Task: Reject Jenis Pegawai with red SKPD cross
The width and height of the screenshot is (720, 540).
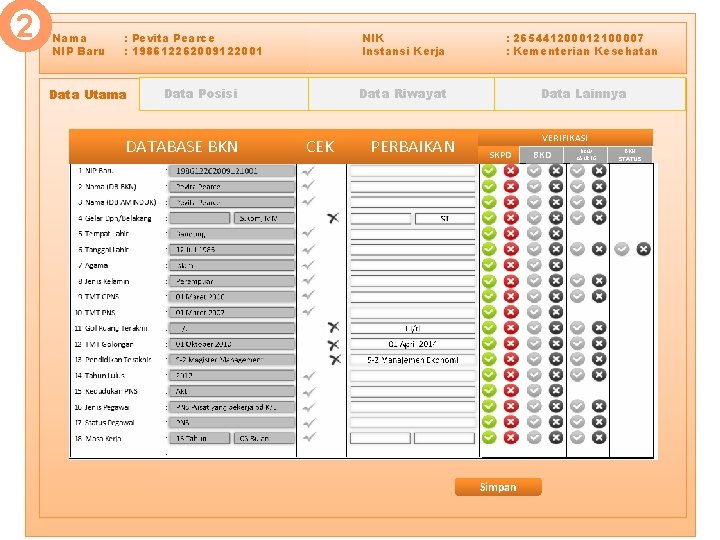Action: click(x=511, y=406)
